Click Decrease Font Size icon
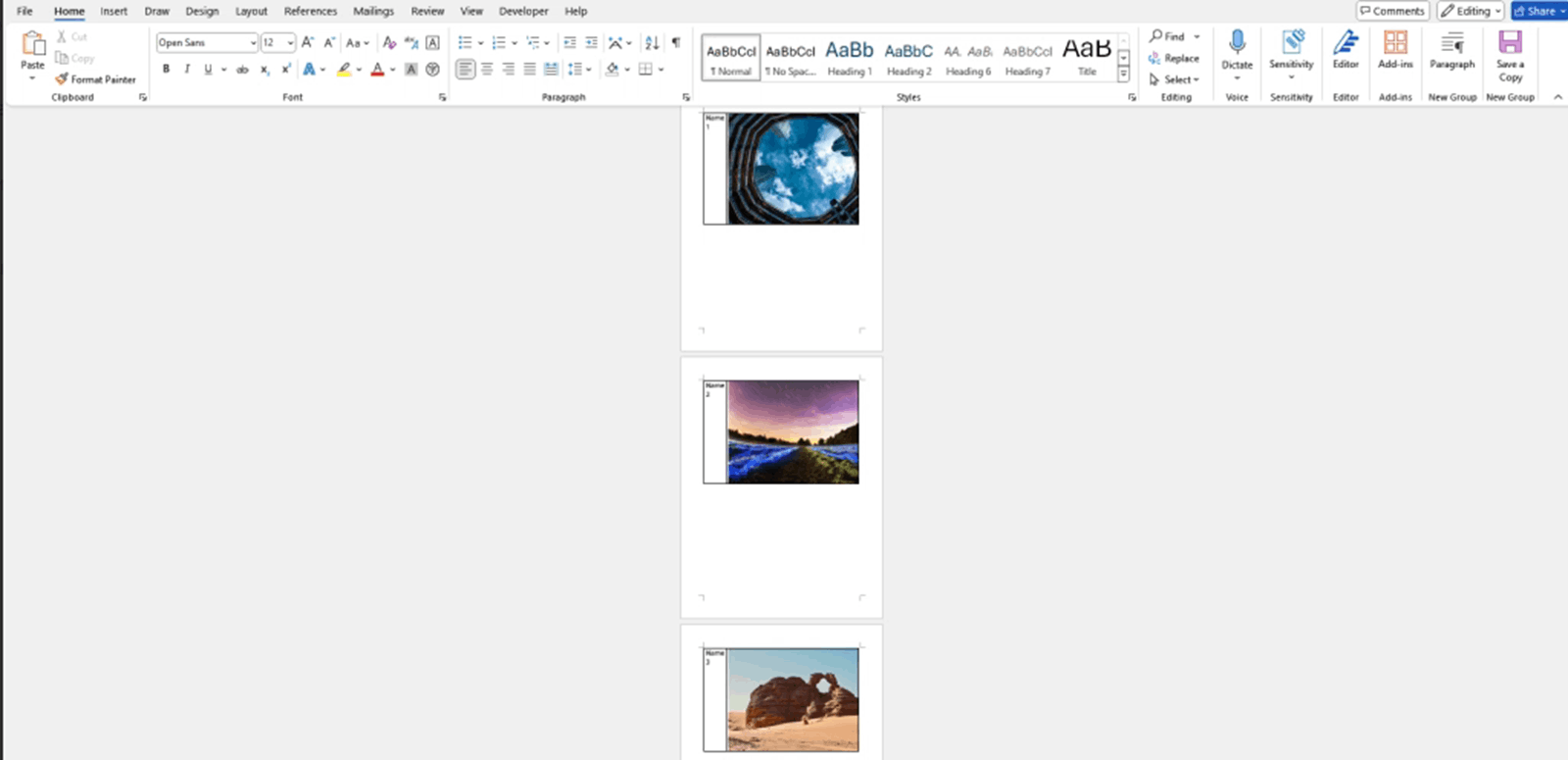Viewport: 1568px width, 760px height. click(329, 42)
